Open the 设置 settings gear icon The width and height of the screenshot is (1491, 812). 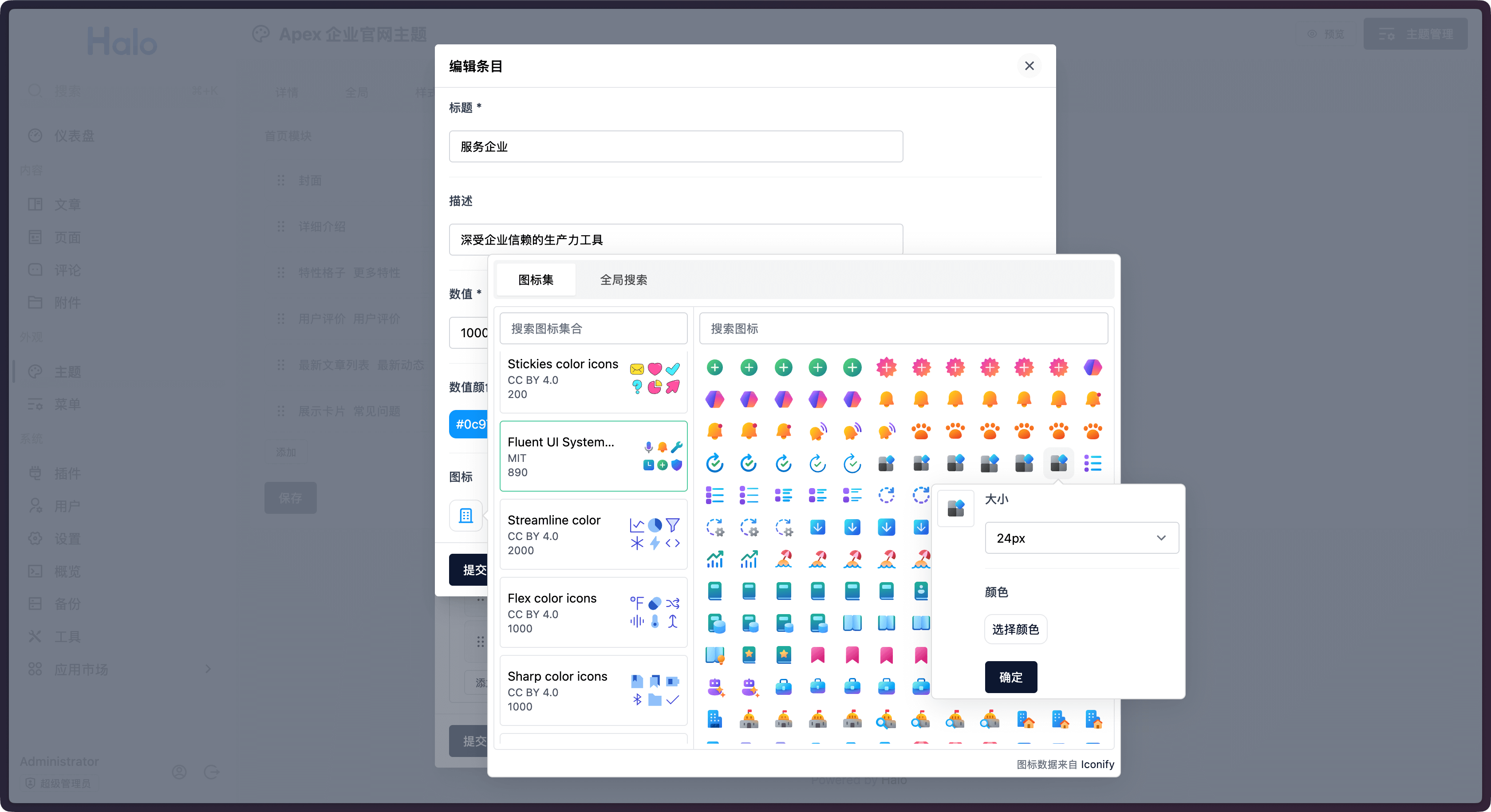tap(35, 538)
